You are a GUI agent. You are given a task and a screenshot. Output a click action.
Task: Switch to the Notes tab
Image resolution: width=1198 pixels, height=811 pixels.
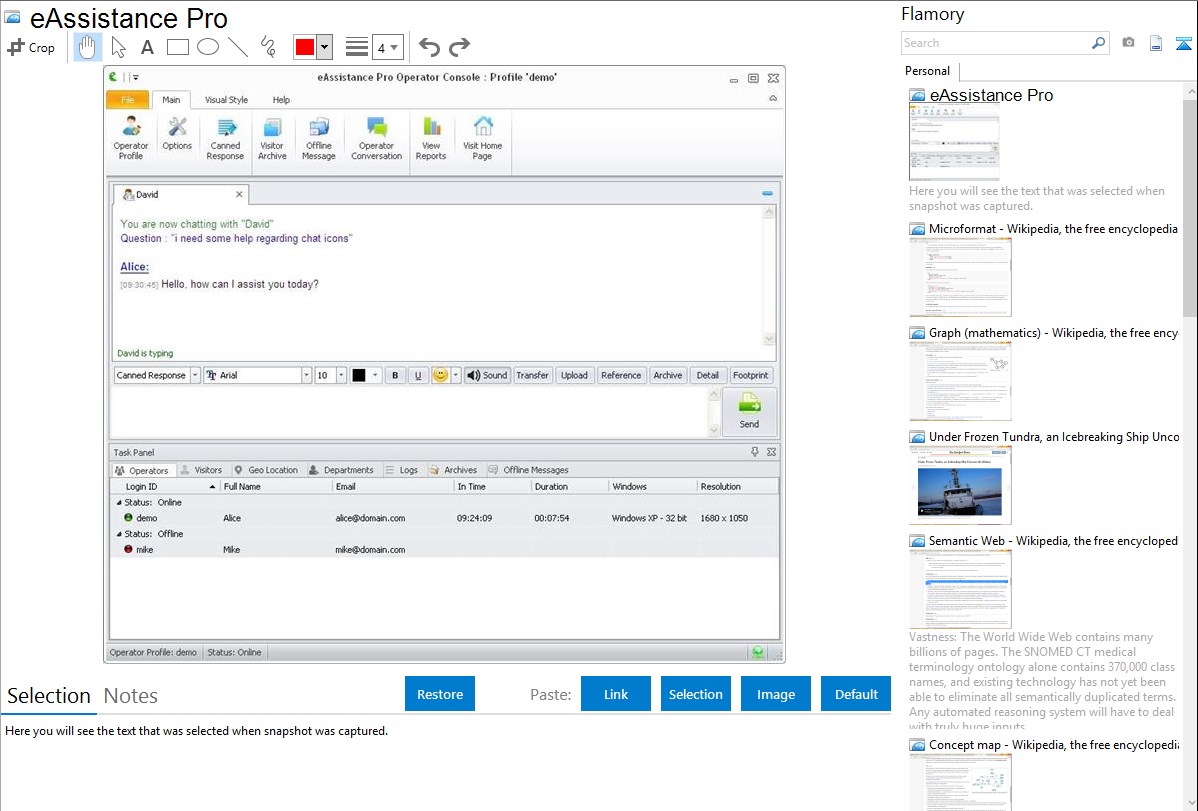[131, 696]
